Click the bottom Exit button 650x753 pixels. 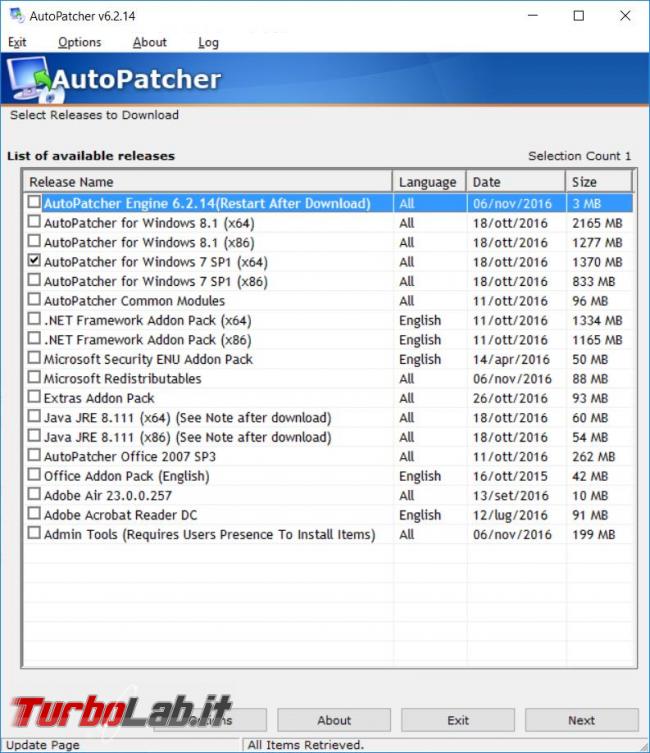(458, 720)
